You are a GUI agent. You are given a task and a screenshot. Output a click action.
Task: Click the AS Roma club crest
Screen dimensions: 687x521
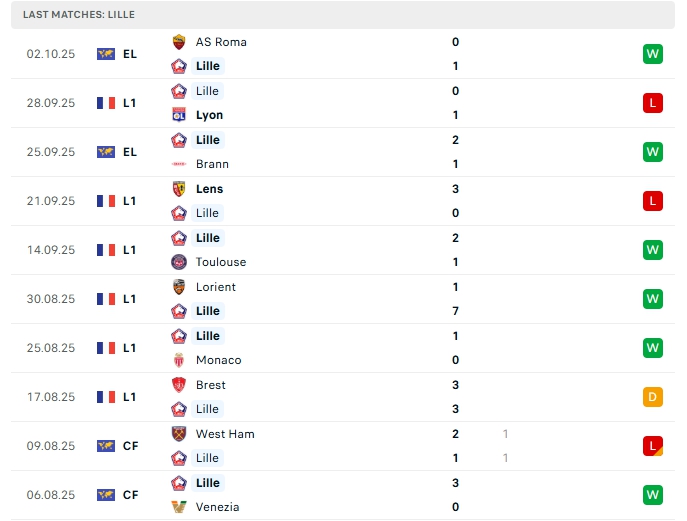pyautogui.click(x=179, y=42)
